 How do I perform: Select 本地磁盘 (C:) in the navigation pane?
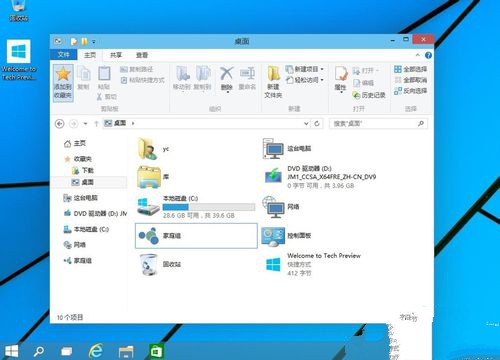coord(86,229)
